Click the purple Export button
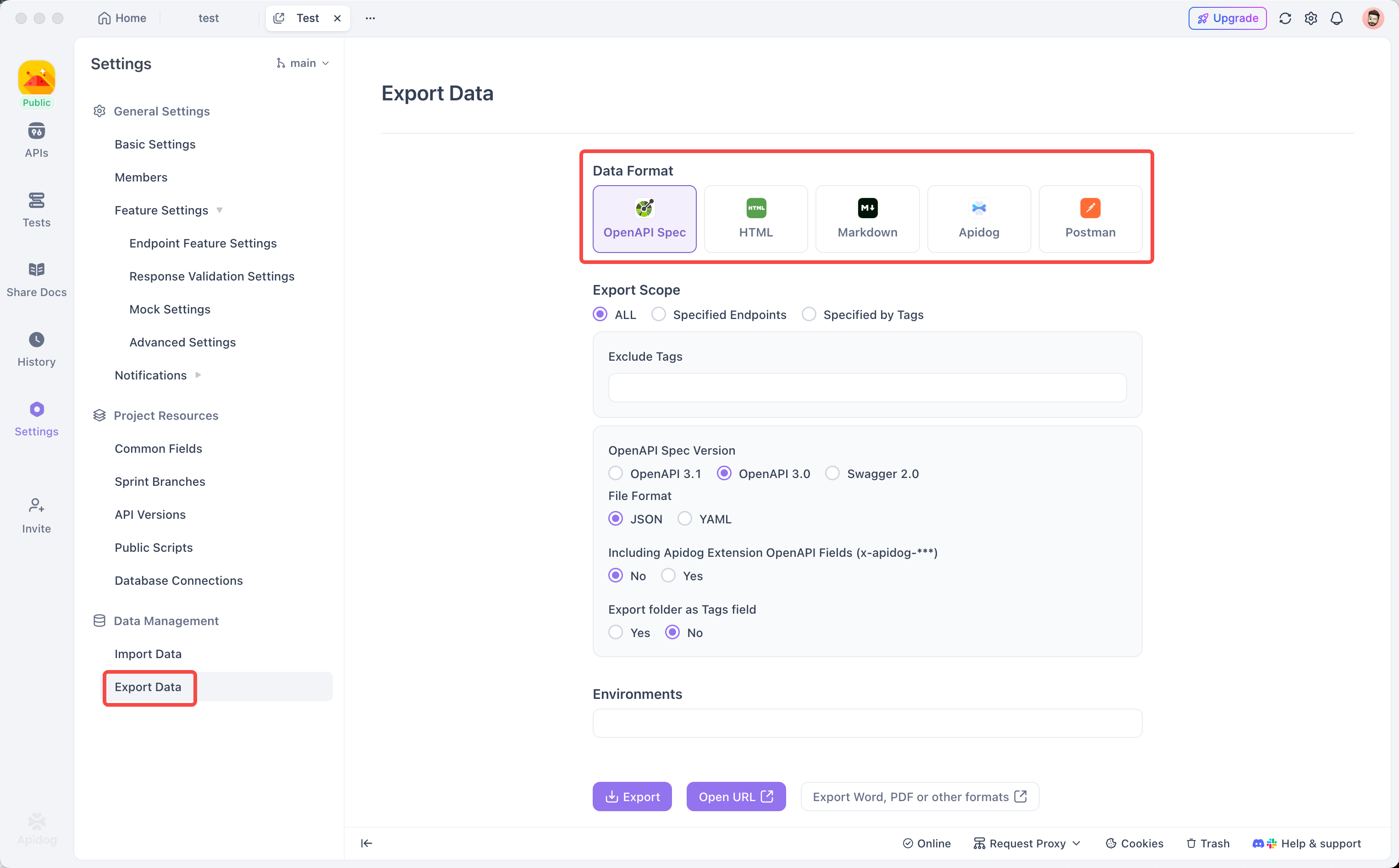The image size is (1399, 868). pos(632,796)
